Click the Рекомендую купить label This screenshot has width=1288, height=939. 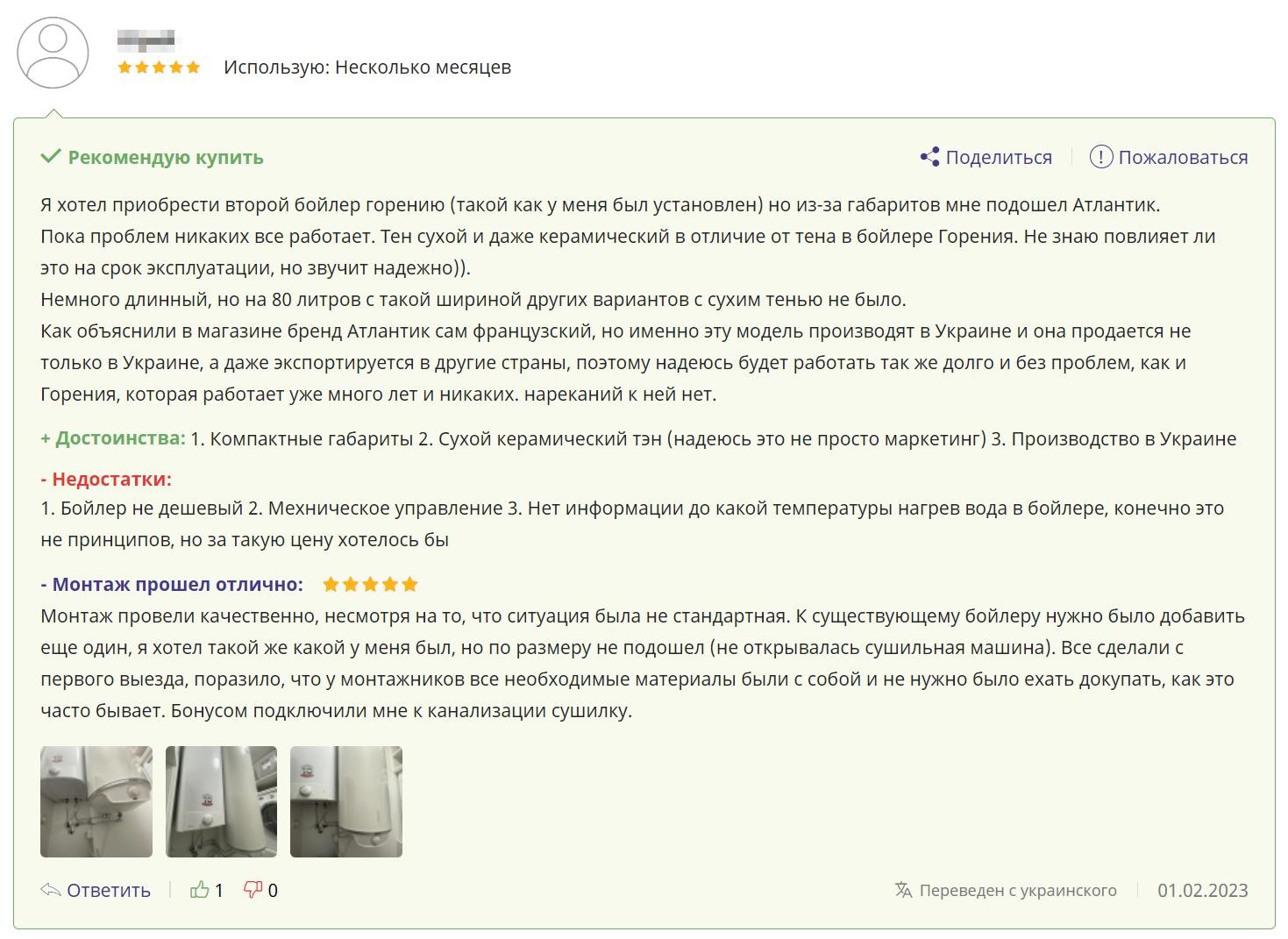click(x=166, y=157)
